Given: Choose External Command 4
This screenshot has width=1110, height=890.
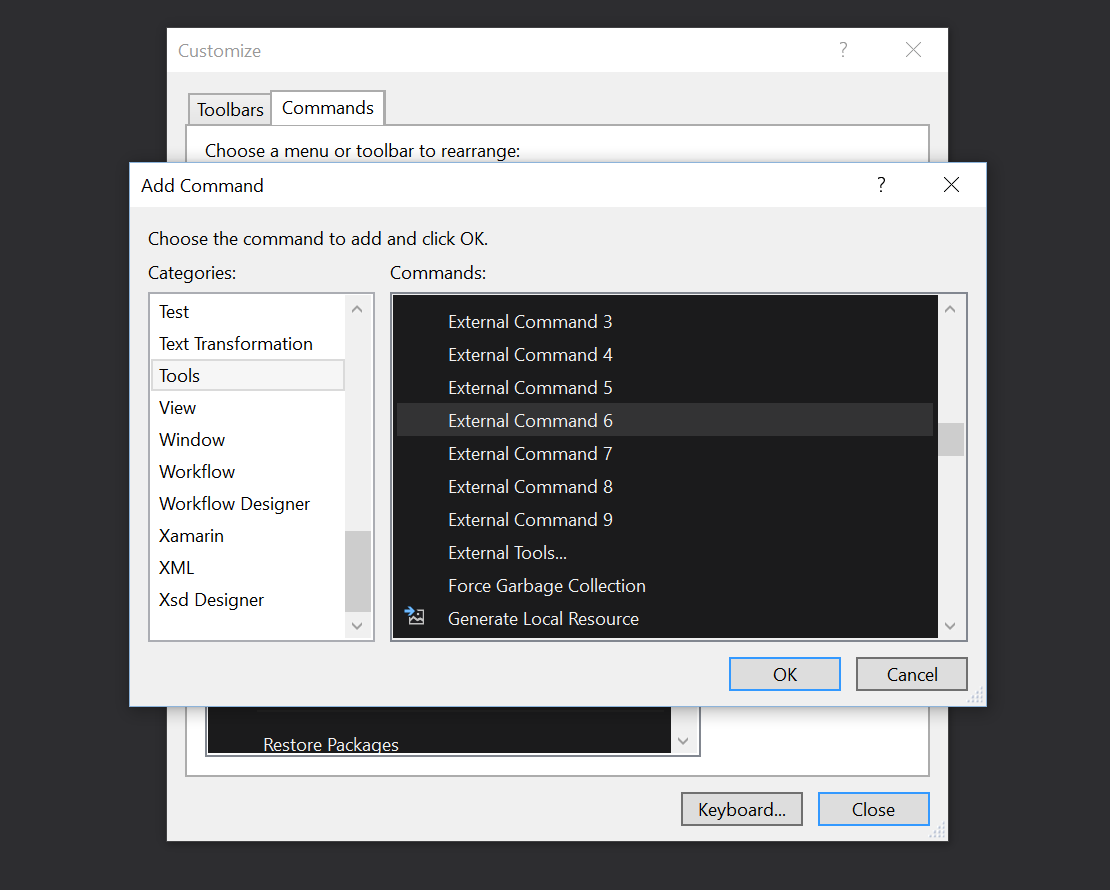Looking at the screenshot, I should point(665,355).
